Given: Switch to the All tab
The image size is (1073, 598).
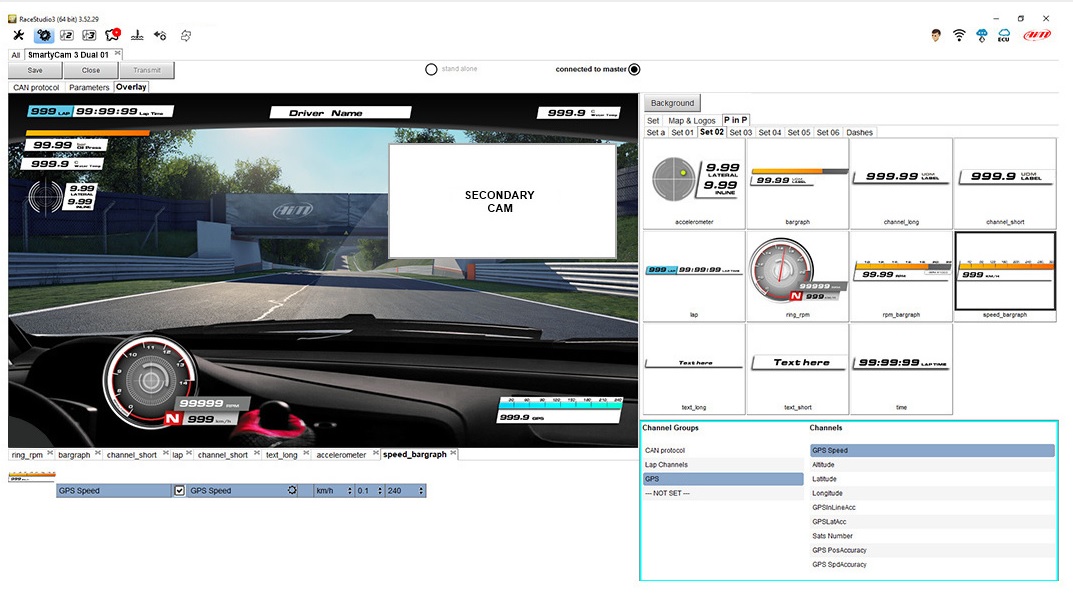Looking at the screenshot, I should point(16,55).
